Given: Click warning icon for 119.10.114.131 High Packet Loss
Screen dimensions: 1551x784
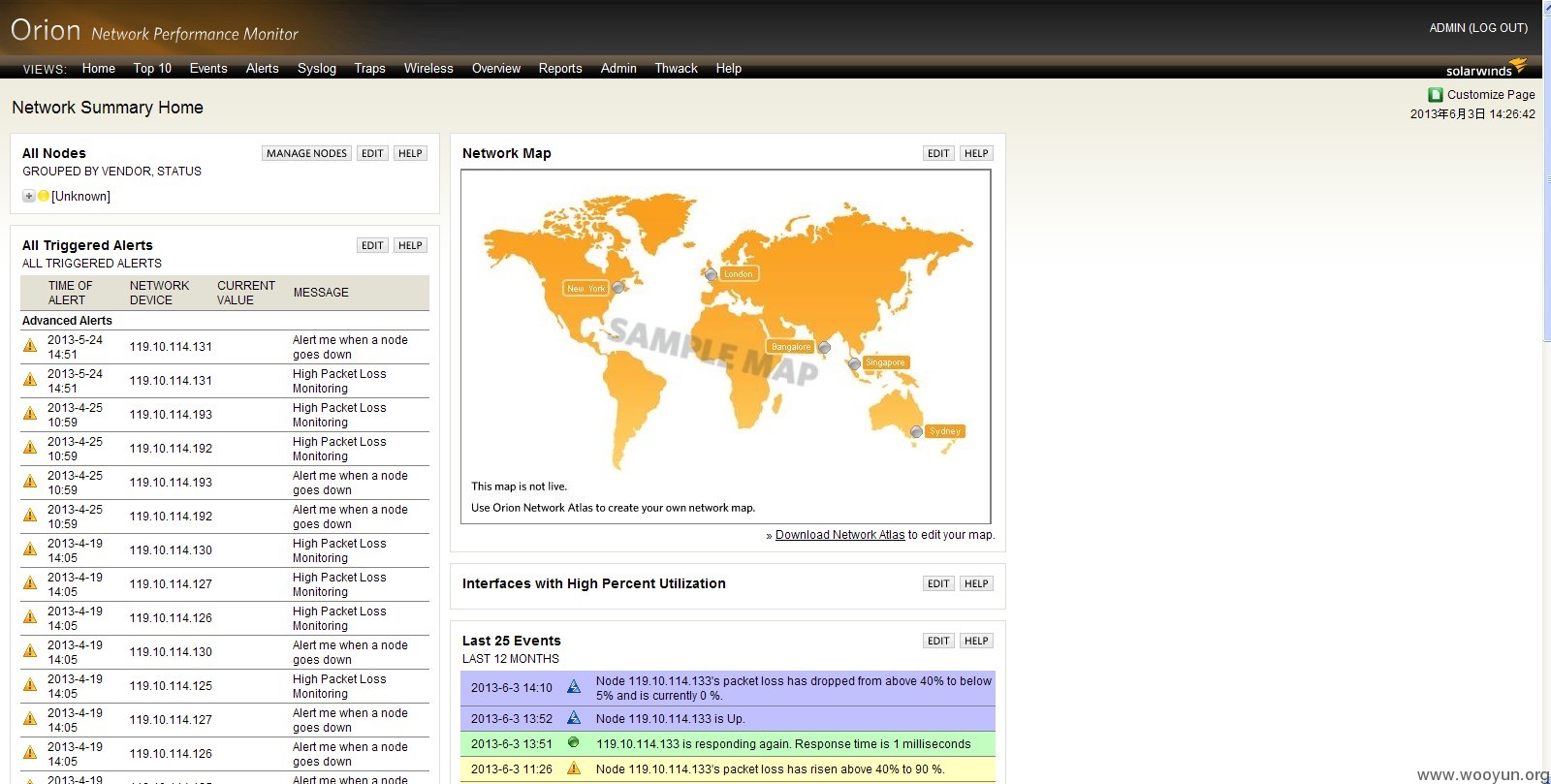Looking at the screenshot, I should 30,380.
